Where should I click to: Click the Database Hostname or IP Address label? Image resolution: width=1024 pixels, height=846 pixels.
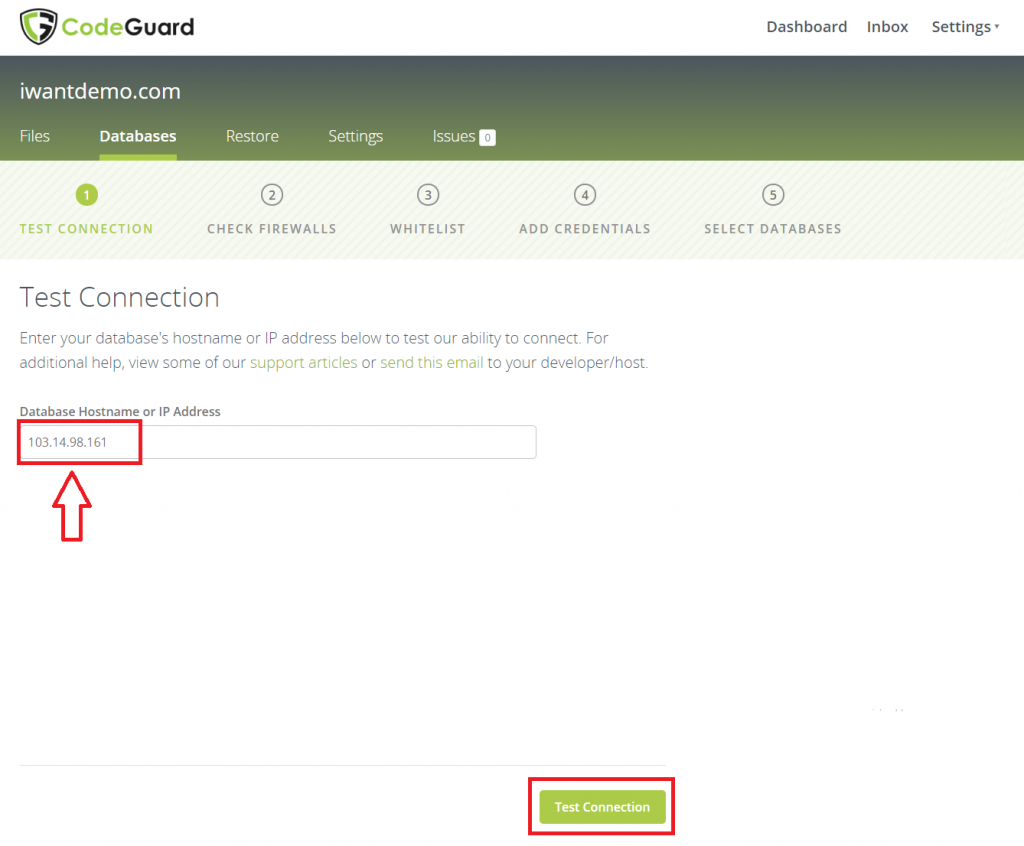[x=120, y=412]
